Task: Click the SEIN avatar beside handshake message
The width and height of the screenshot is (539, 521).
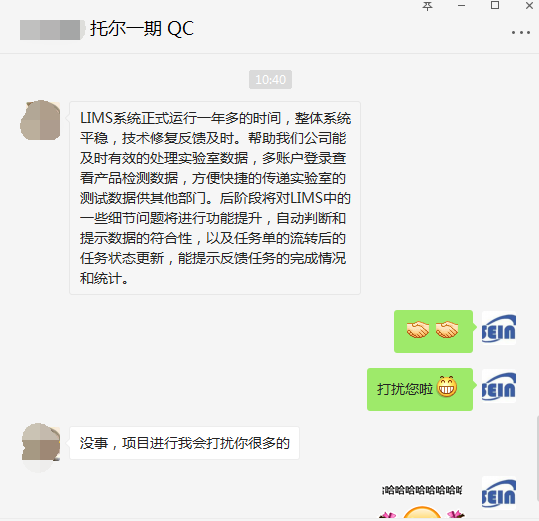Action: pyautogui.click(x=498, y=328)
